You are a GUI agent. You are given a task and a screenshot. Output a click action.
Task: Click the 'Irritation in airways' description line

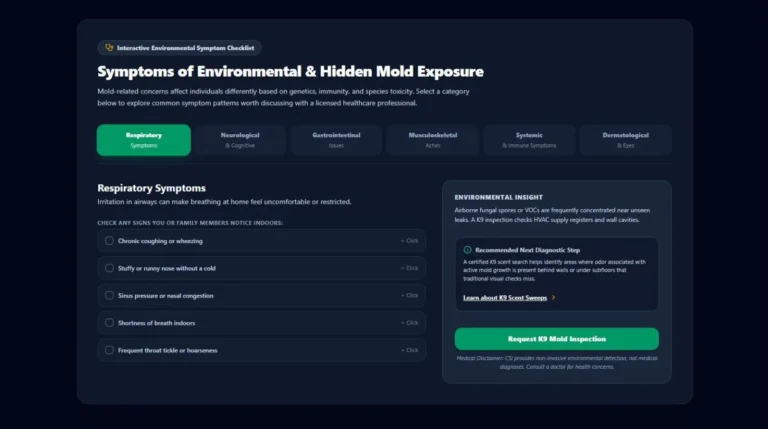coord(224,202)
